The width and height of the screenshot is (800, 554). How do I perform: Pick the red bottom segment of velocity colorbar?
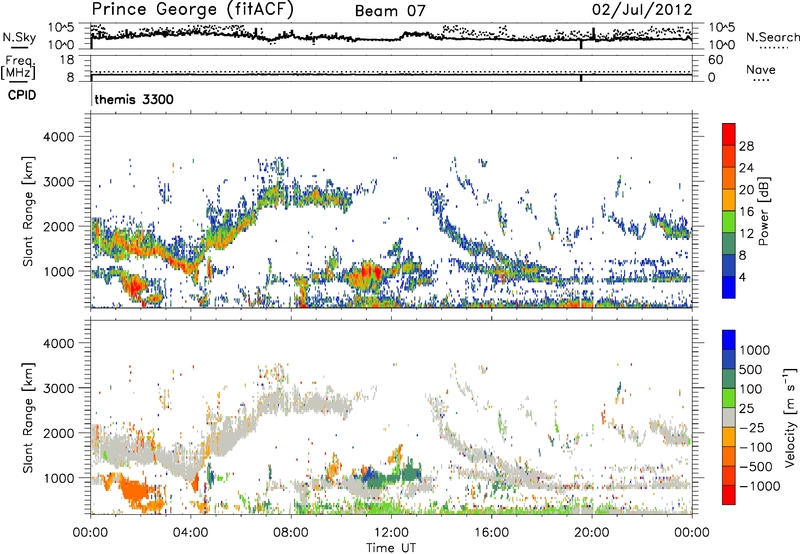(x=729, y=495)
